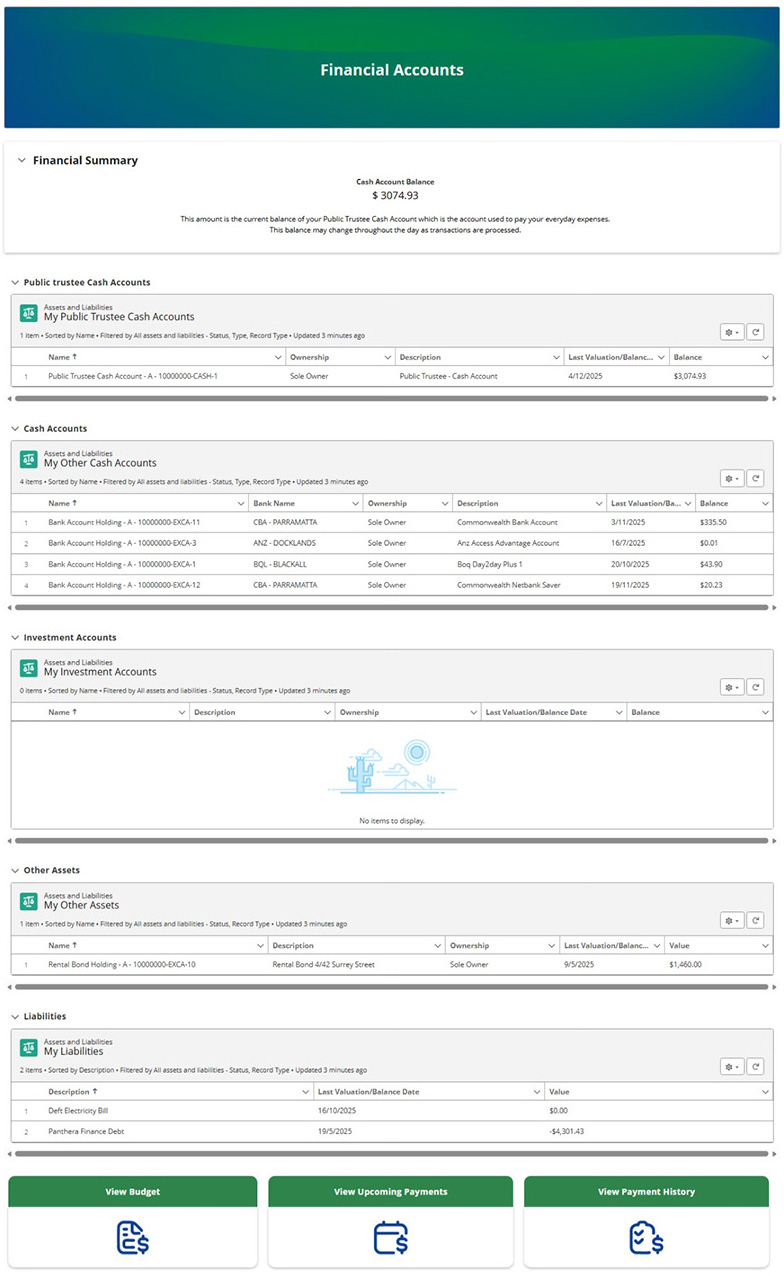Screen dimensions: 784x1276
Task: Click My Liabilities scales icon
Action: (x=29, y=1046)
